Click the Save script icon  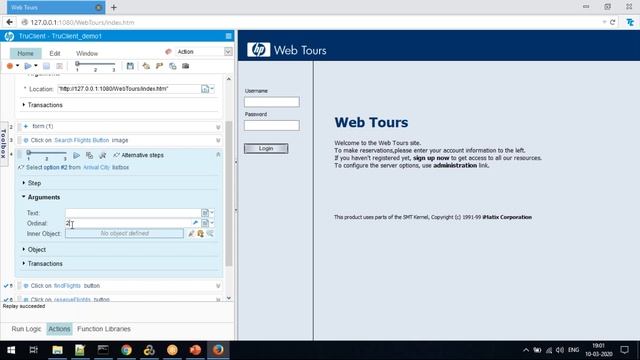(x=130, y=66)
